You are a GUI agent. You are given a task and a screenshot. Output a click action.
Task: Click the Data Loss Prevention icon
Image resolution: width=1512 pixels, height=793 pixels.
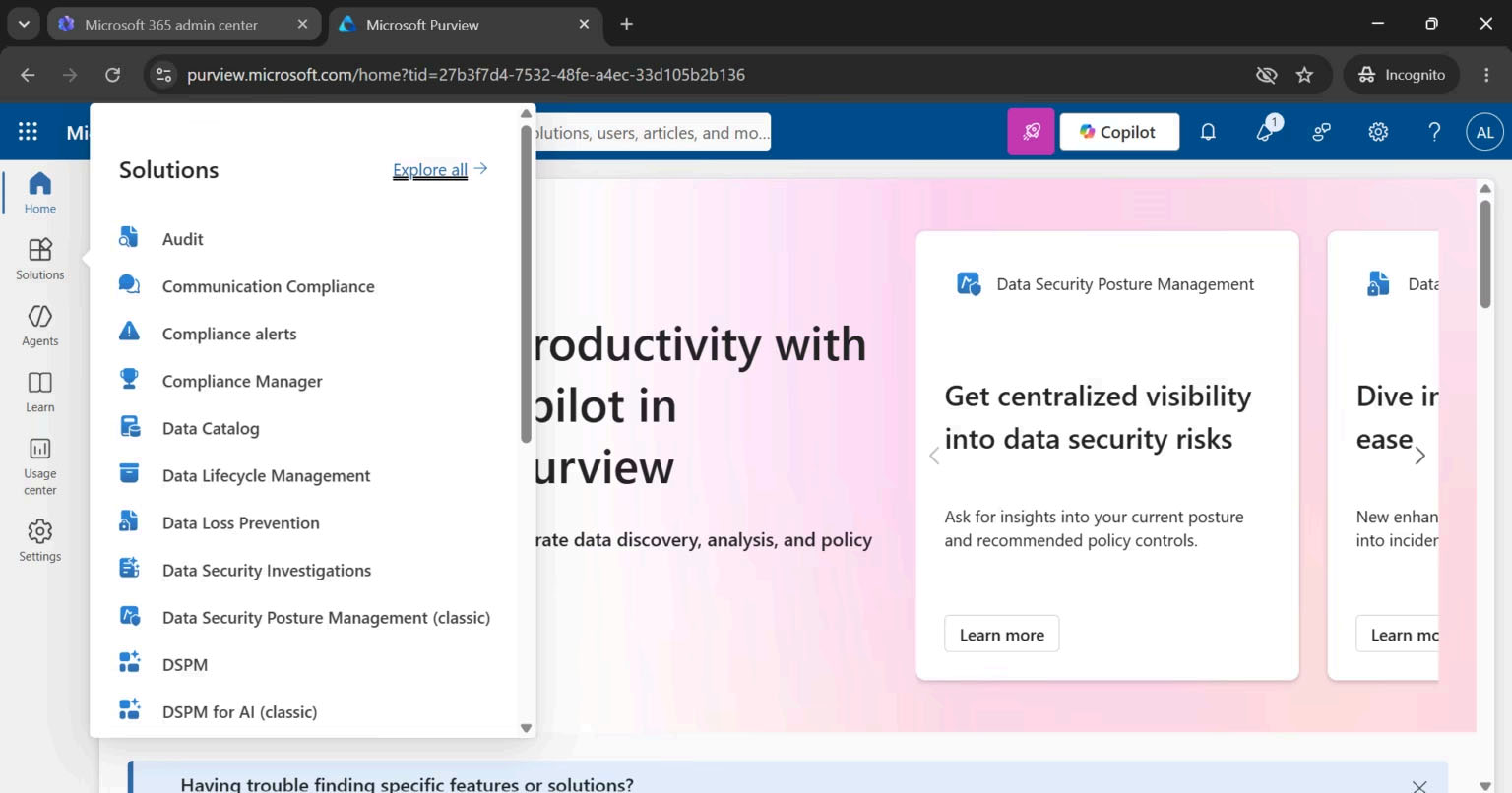pyautogui.click(x=129, y=520)
